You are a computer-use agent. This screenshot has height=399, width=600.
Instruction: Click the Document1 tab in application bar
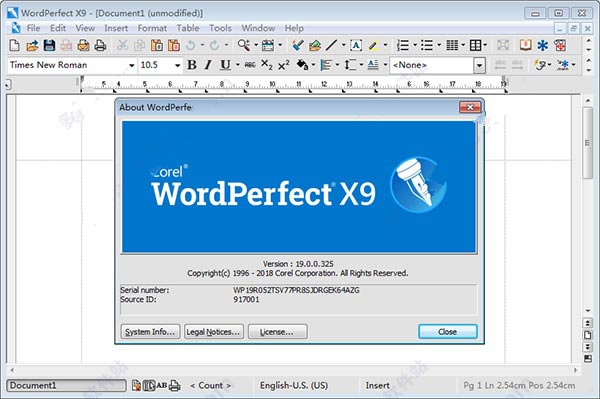[x=66, y=385]
